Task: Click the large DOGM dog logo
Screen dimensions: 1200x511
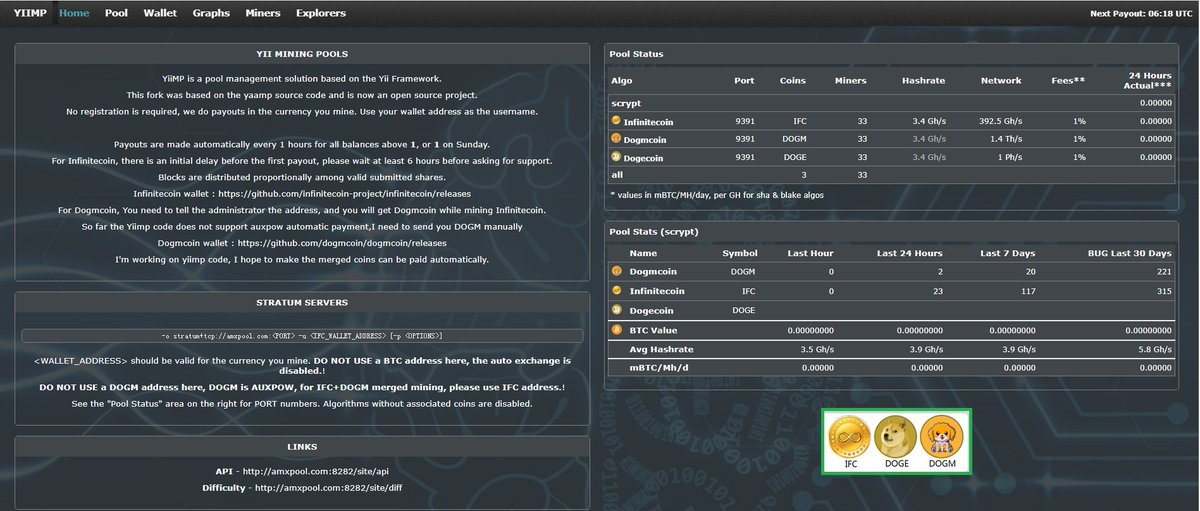Action: pyautogui.click(x=940, y=436)
